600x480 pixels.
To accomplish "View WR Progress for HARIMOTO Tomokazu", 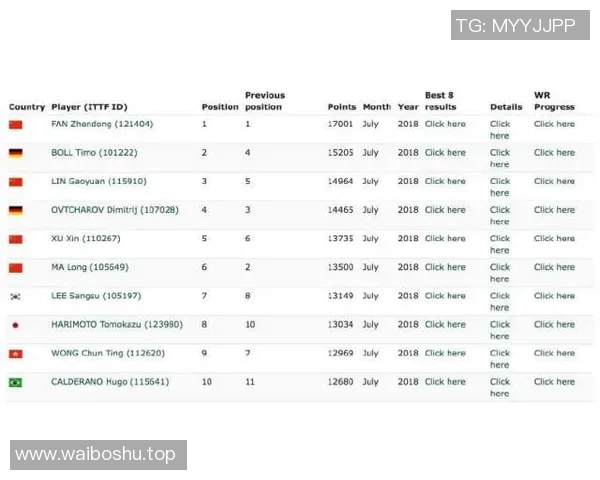I will tap(554, 324).
